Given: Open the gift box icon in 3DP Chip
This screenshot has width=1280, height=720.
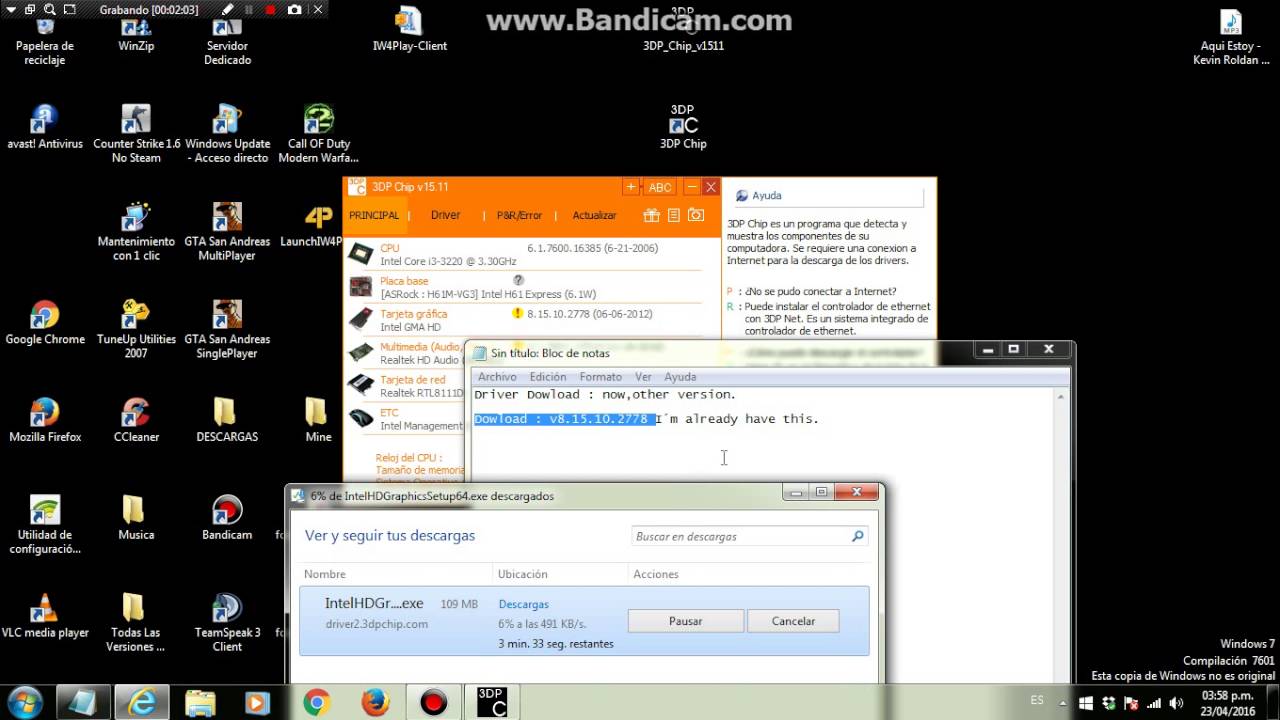Looking at the screenshot, I should pyautogui.click(x=651, y=215).
